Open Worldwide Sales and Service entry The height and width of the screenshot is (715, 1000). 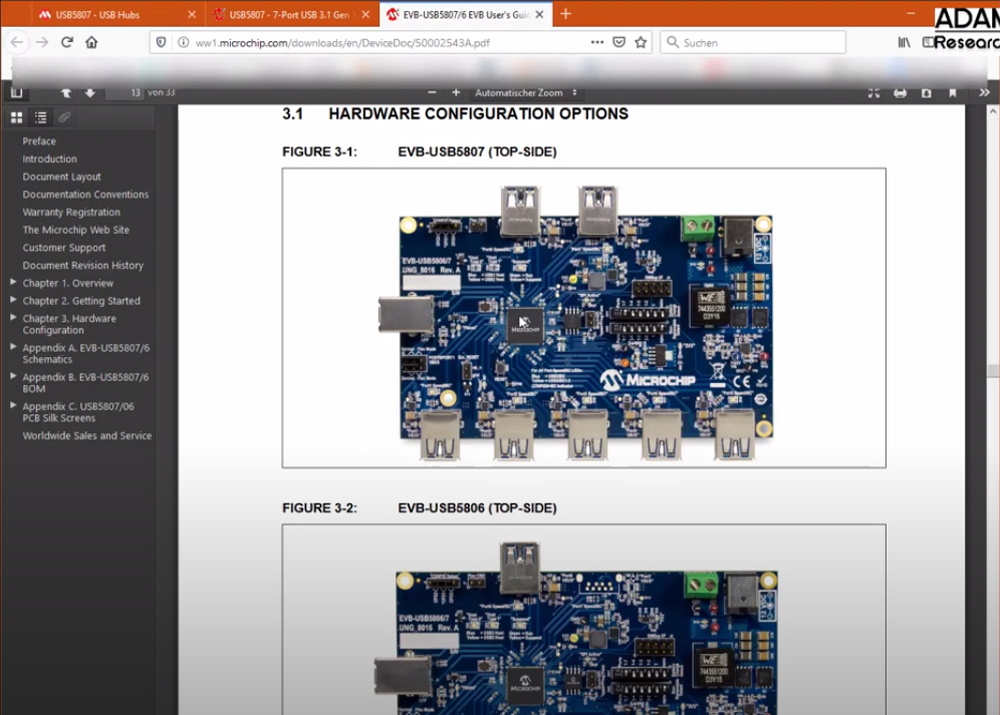click(87, 436)
